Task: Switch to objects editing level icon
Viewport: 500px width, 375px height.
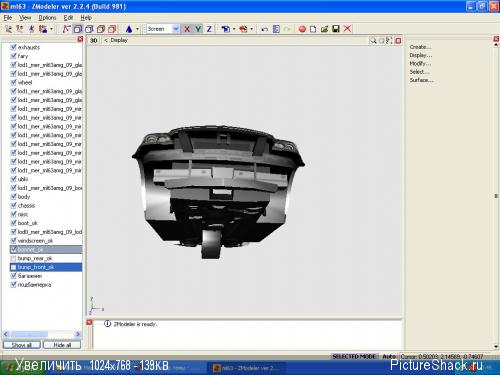Action: click(x=43, y=29)
